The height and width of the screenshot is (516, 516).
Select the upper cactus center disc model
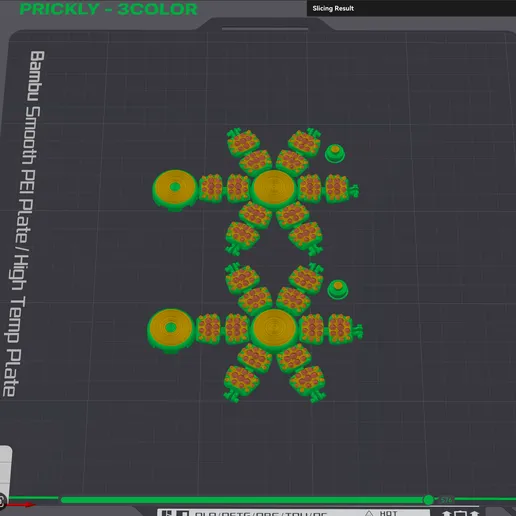click(x=274, y=189)
